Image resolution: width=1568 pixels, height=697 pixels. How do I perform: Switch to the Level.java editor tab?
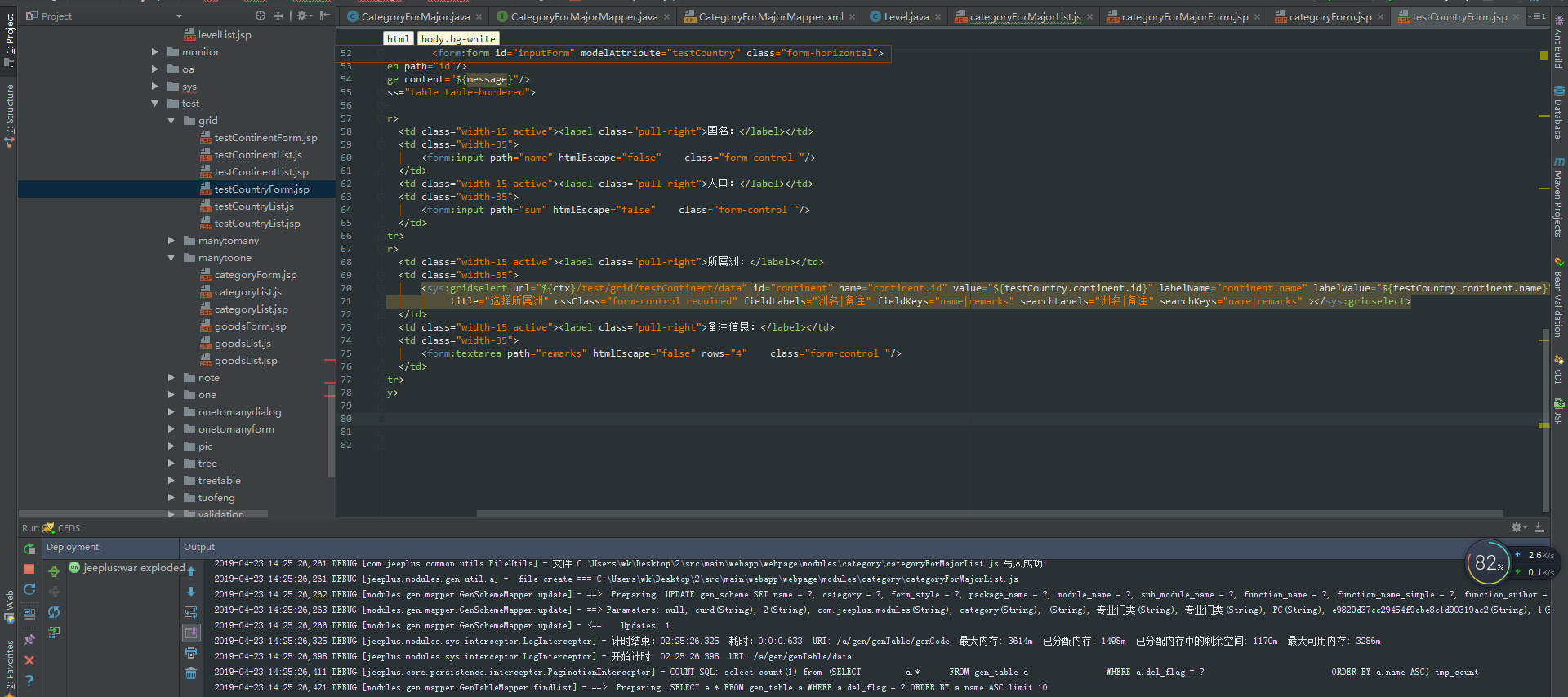(x=906, y=16)
